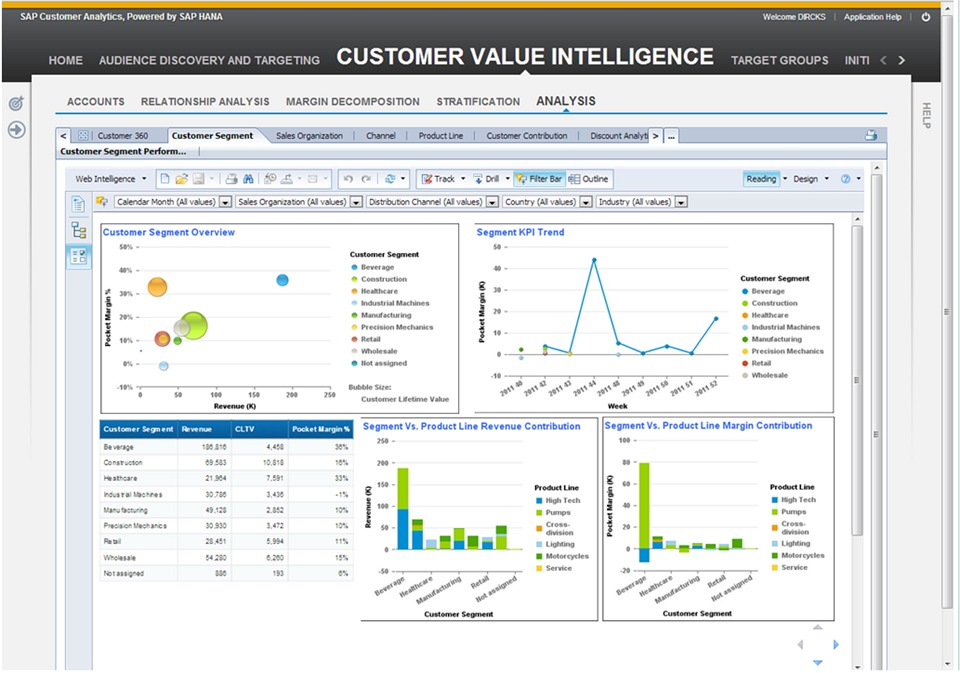
Task: Click the history clock toolbar icon
Action: point(269,179)
